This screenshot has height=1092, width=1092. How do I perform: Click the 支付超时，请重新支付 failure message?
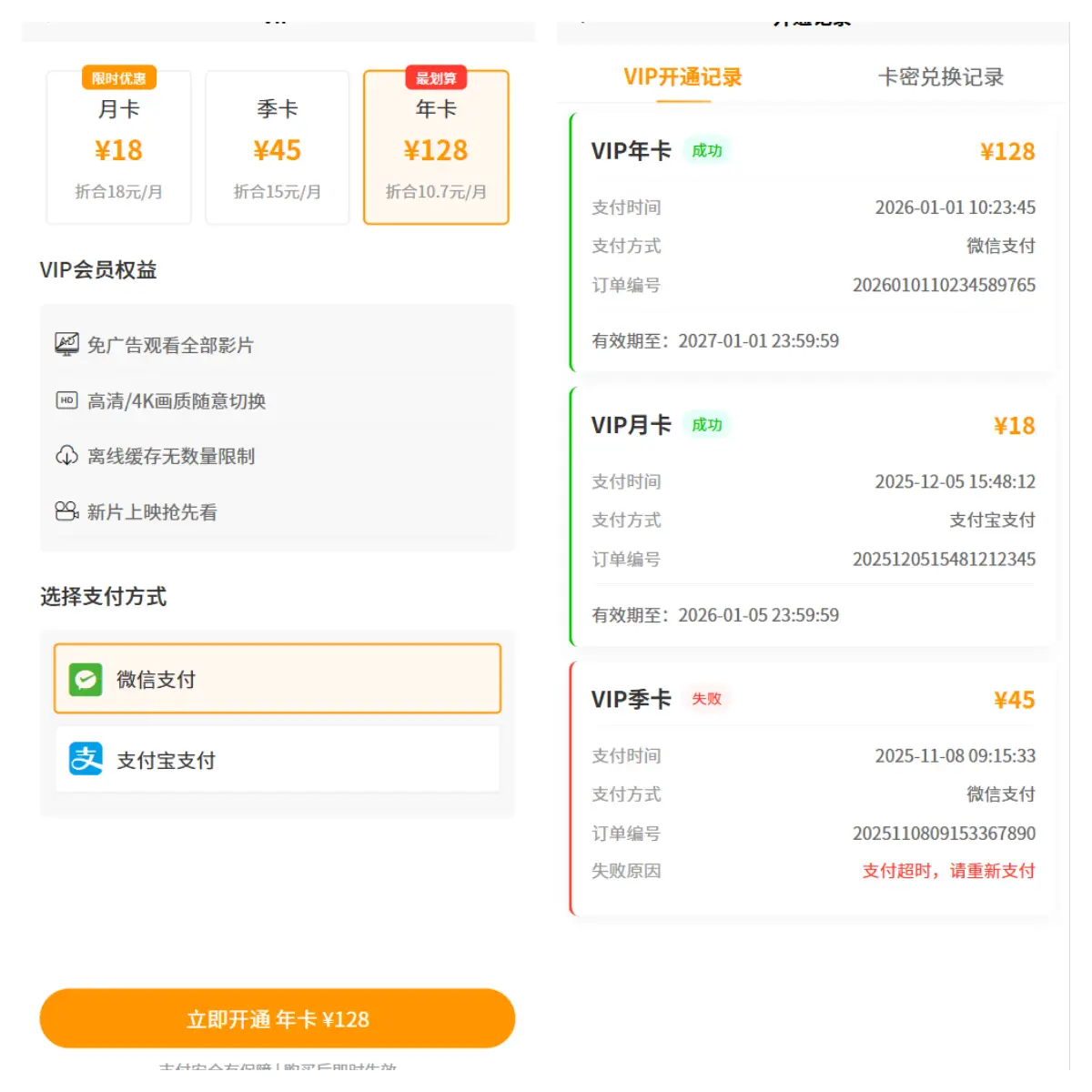pyautogui.click(x=948, y=871)
